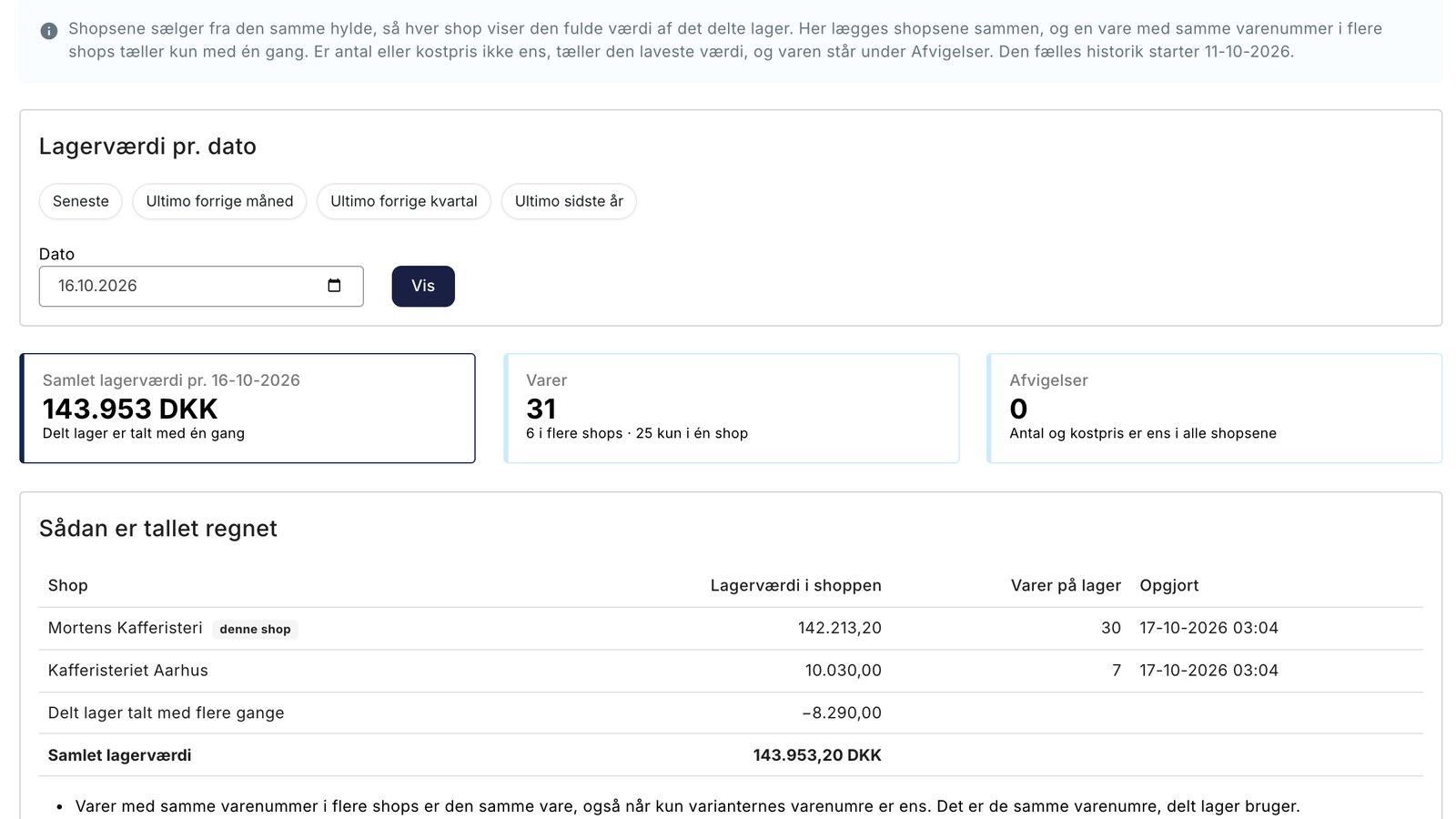Click the value 10.030,00
Screen dimensions: 1456x819
pyautogui.click(x=844, y=671)
